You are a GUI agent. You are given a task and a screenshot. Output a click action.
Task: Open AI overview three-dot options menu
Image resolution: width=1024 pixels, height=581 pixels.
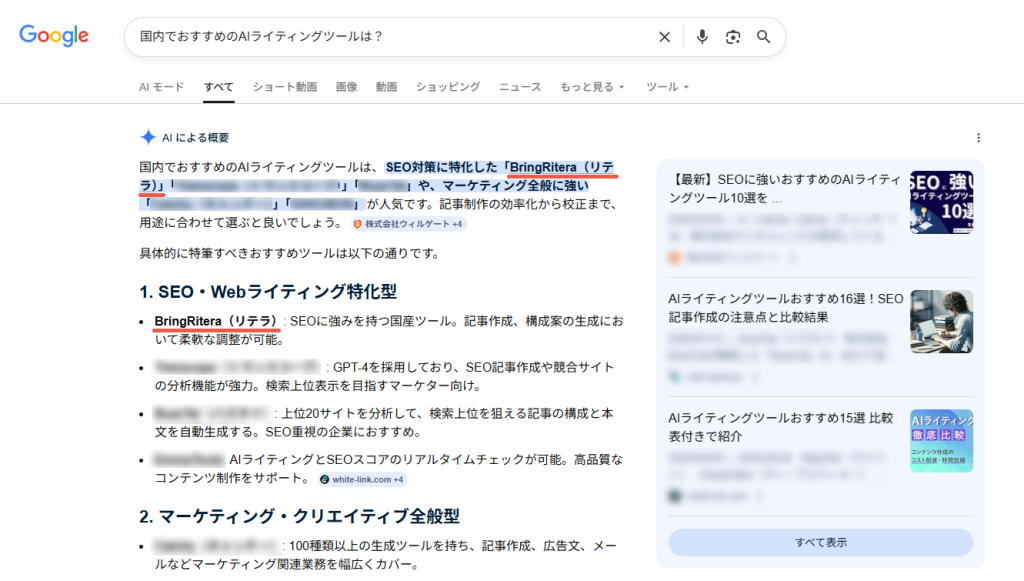point(978,138)
